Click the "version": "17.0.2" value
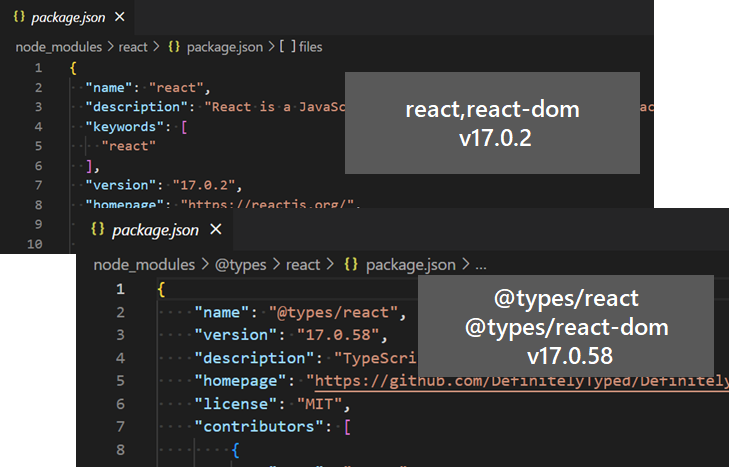The height and width of the screenshot is (467, 730). pos(203,185)
